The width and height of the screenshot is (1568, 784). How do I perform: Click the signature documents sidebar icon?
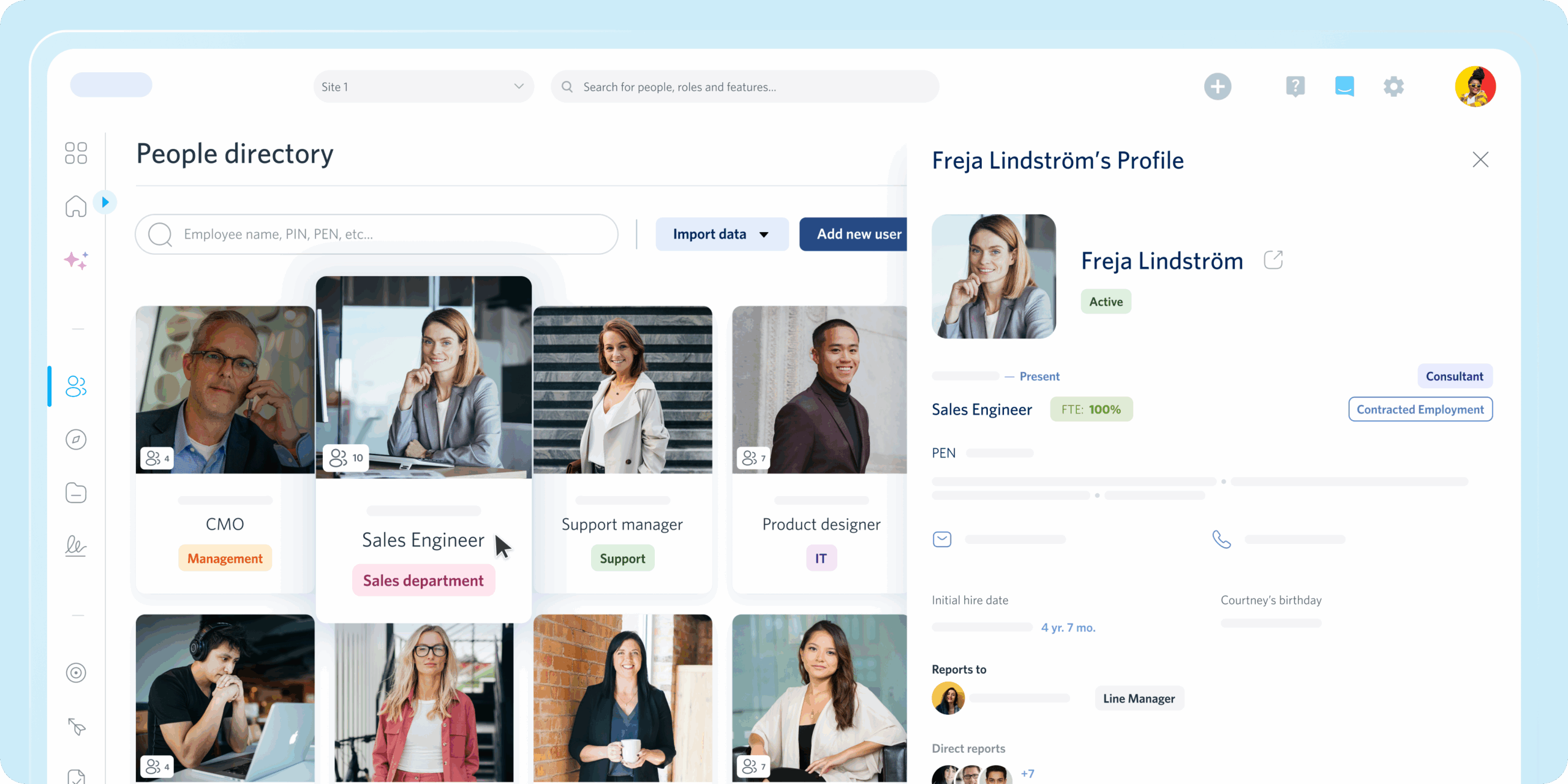point(76,545)
